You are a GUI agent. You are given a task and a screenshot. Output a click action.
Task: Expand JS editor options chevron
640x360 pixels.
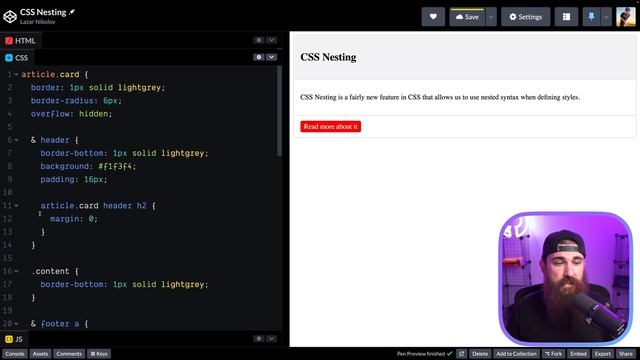point(271,339)
